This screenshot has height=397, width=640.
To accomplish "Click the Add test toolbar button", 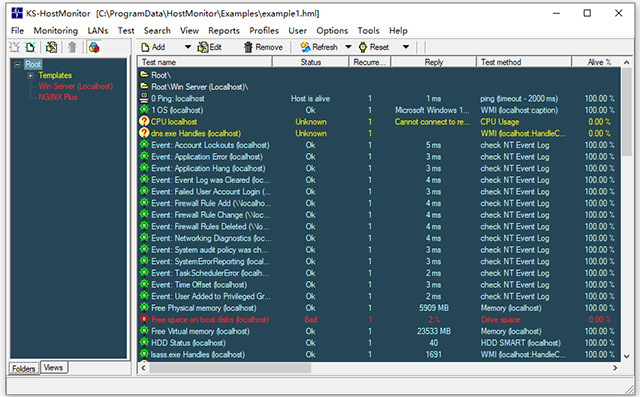I will [x=153, y=47].
